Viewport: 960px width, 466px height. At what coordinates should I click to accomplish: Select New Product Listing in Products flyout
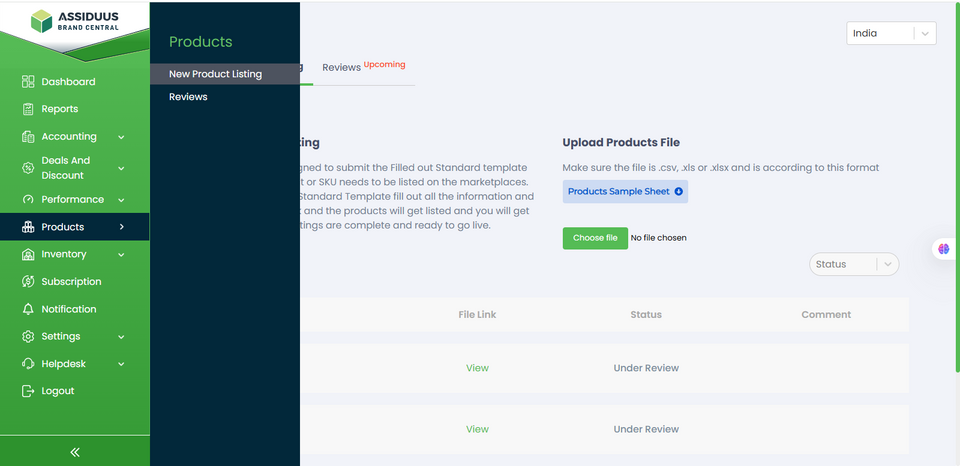click(215, 74)
